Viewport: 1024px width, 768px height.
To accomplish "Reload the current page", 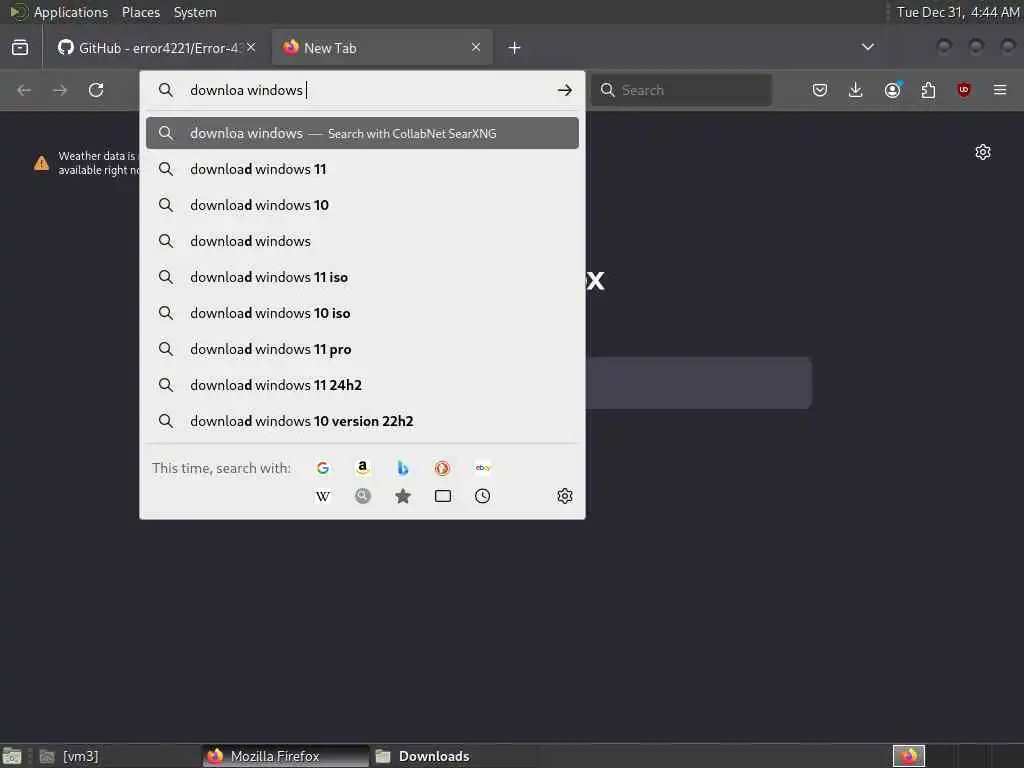I will click(96, 90).
